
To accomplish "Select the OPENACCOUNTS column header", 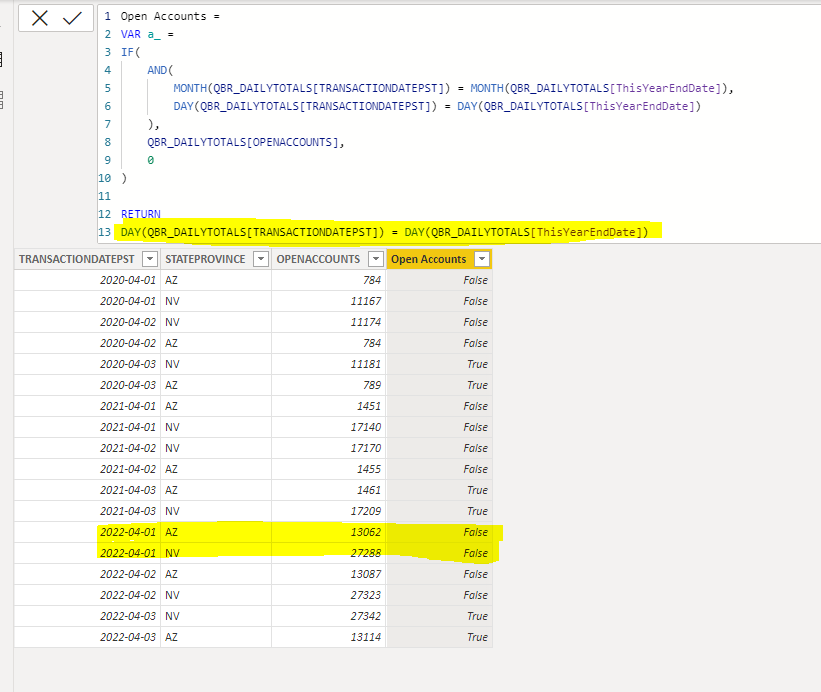I will [x=318, y=259].
